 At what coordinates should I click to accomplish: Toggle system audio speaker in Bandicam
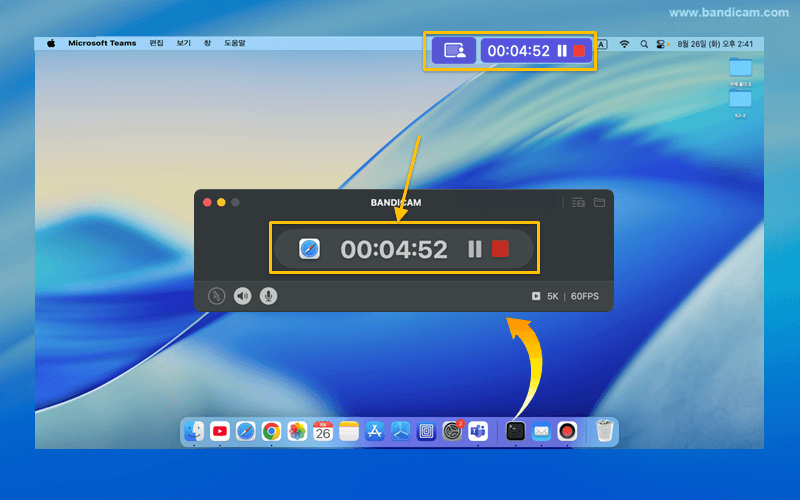(243, 296)
